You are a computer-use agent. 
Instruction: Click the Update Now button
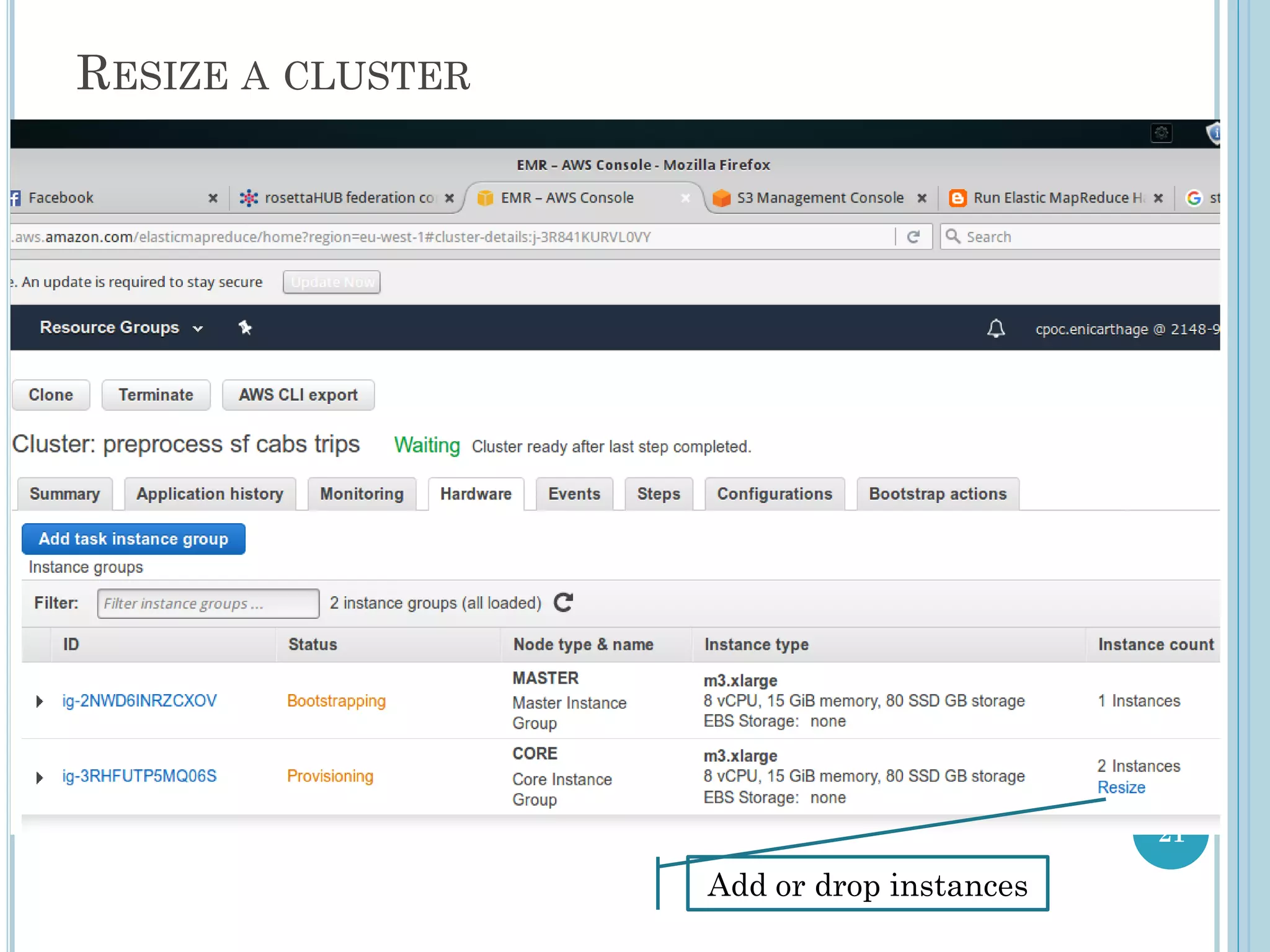tap(332, 282)
